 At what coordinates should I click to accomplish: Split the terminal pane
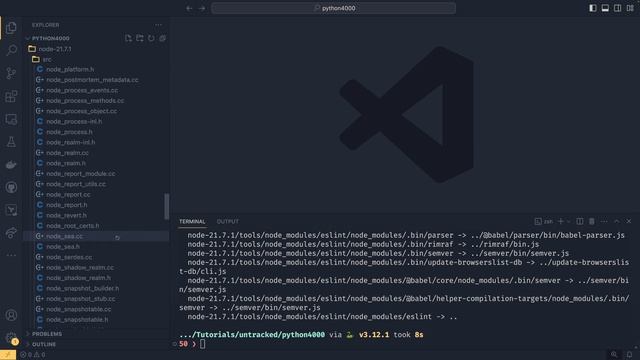[580, 221]
